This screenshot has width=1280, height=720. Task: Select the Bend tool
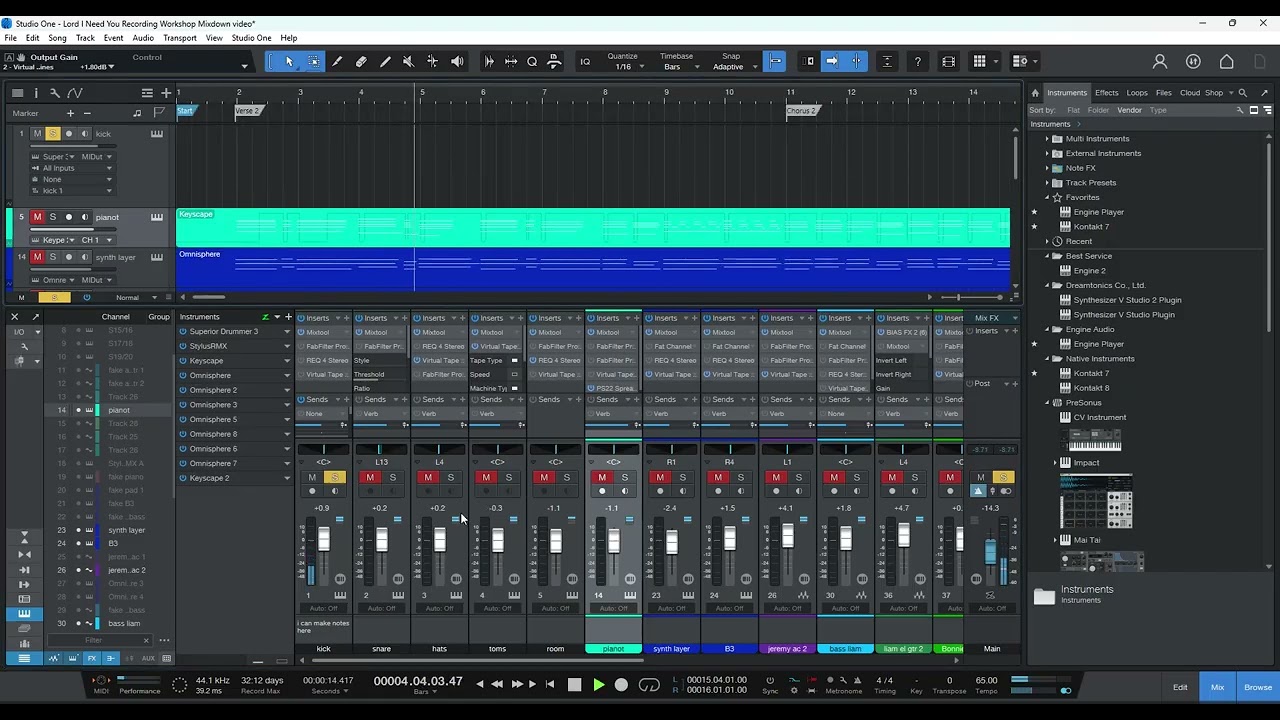(x=432, y=62)
